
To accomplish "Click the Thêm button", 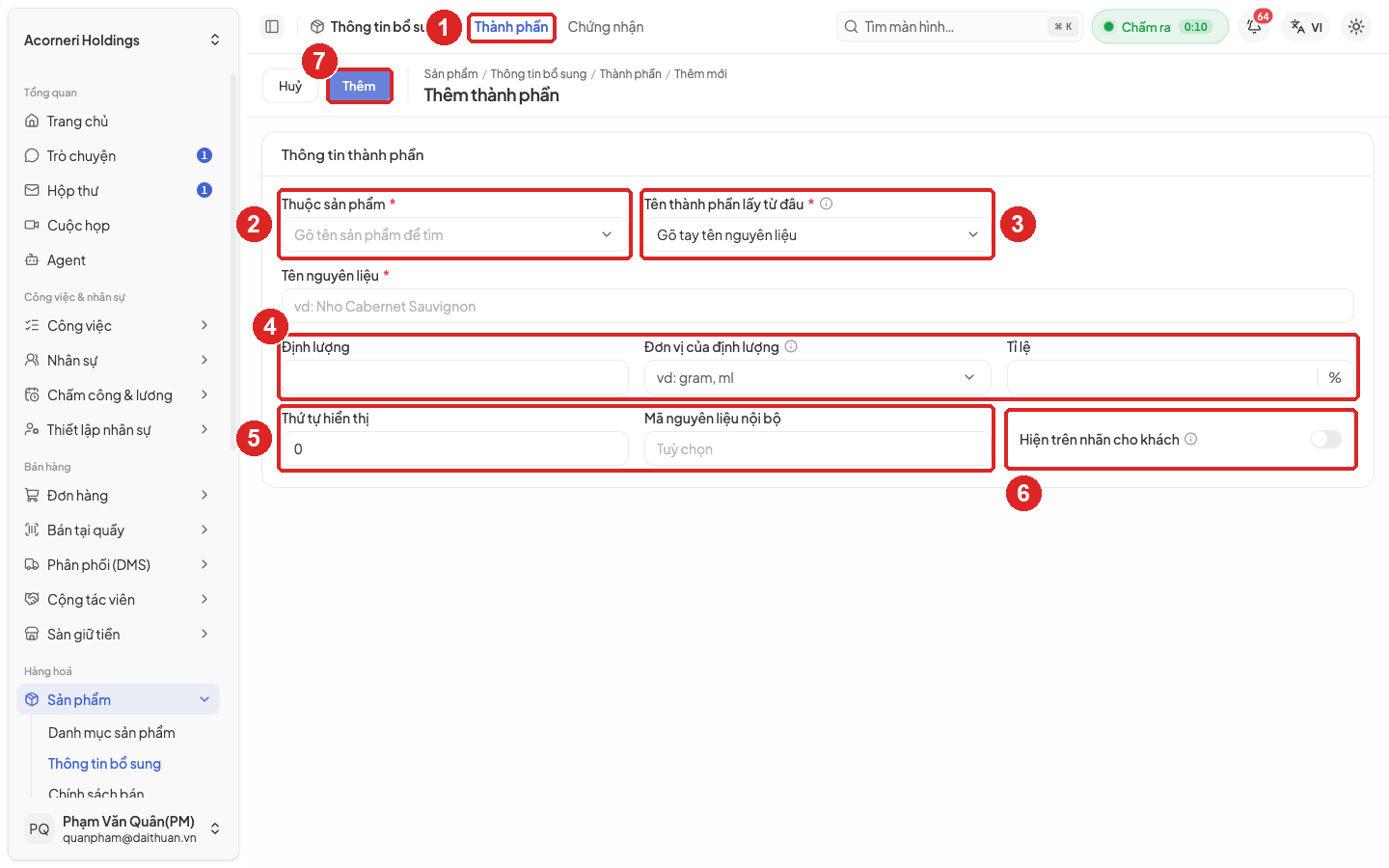I will [359, 86].
